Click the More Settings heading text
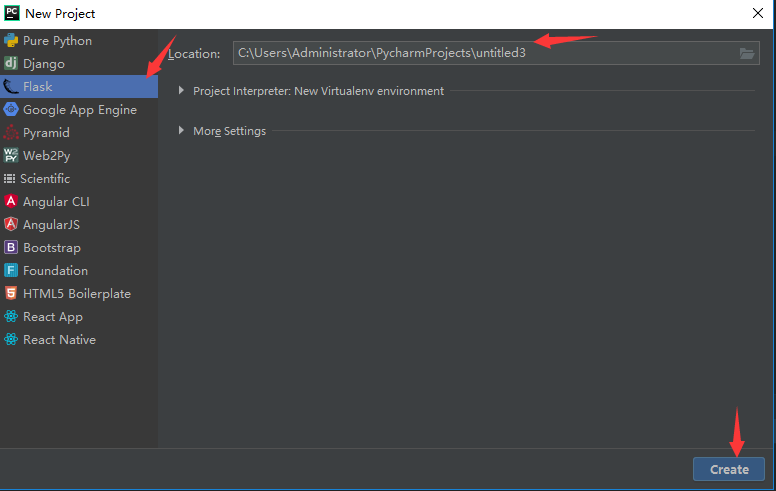The width and height of the screenshot is (776, 491). pos(230,131)
